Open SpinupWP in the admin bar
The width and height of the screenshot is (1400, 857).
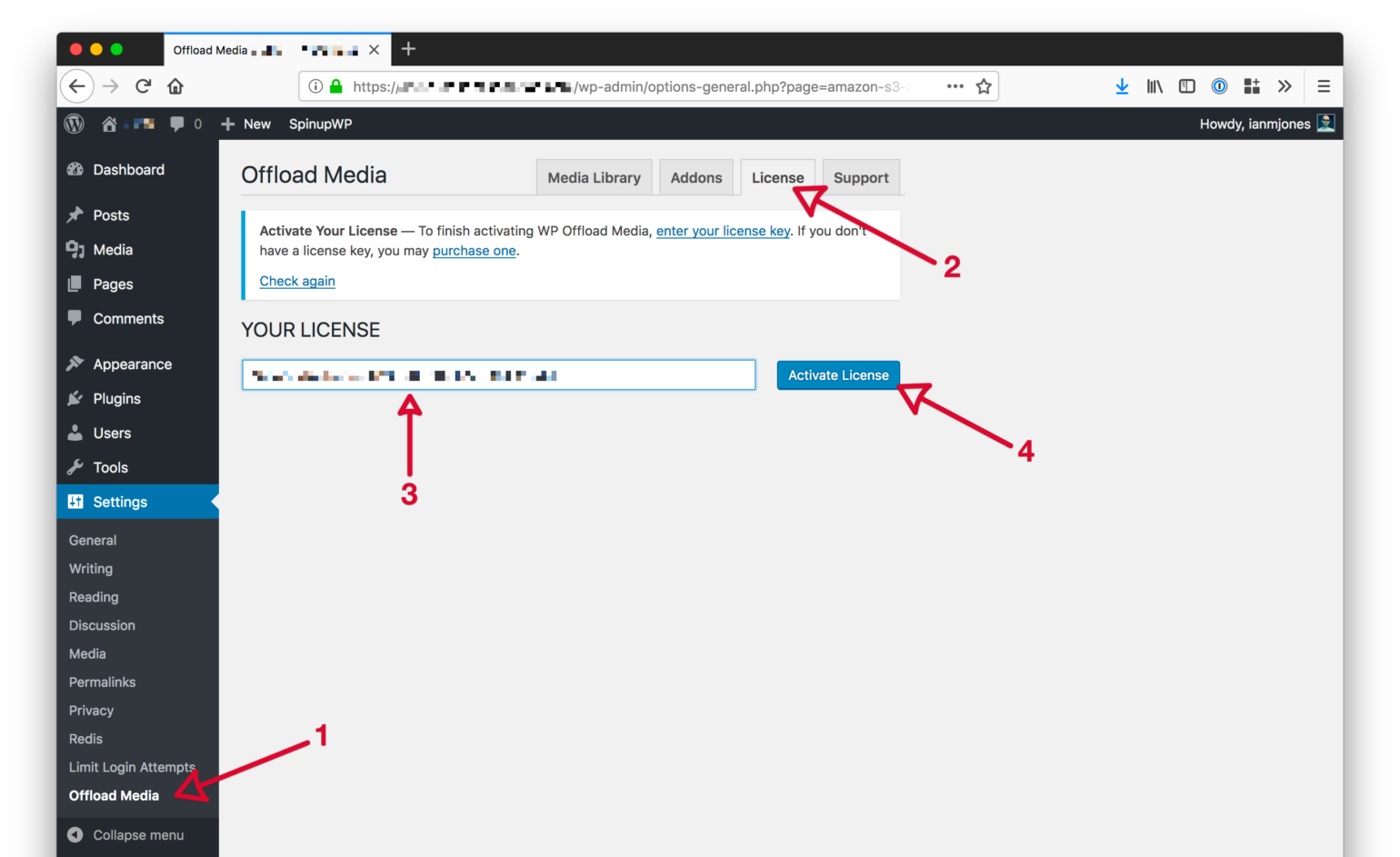click(x=320, y=124)
